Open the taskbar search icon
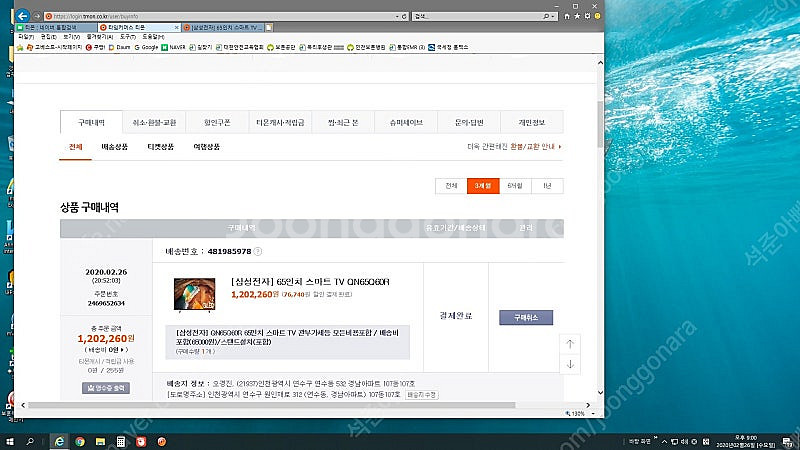Screen dimensions: 800x450 pos(30,441)
